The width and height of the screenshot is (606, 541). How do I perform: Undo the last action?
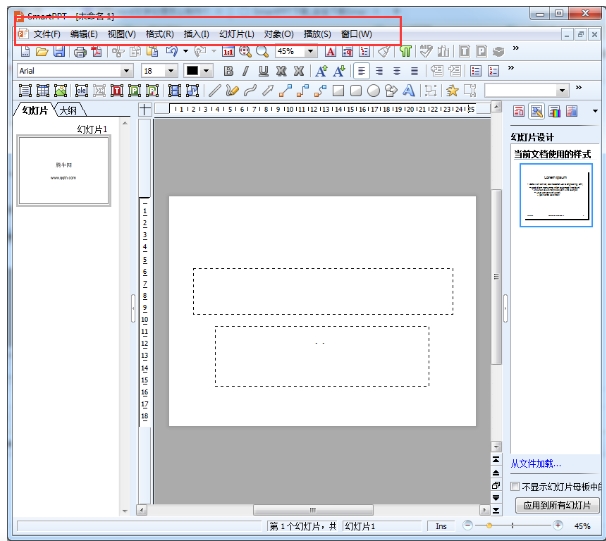point(172,51)
